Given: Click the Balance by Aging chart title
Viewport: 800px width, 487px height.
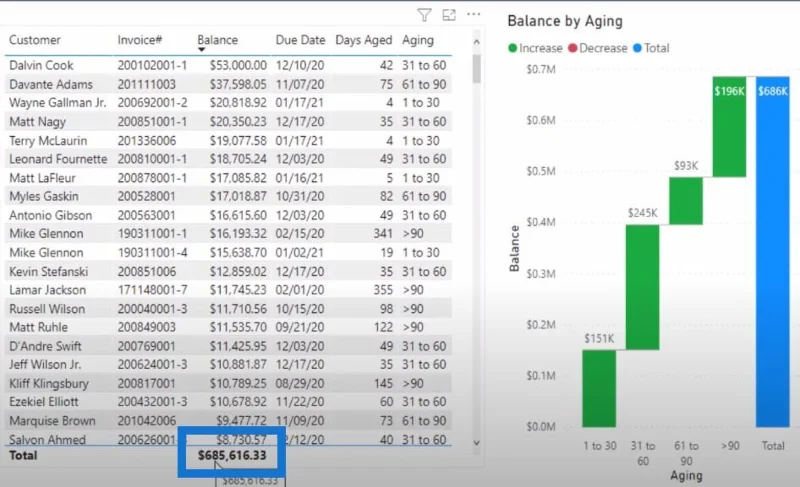Looking at the screenshot, I should pyautogui.click(x=565, y=21).
